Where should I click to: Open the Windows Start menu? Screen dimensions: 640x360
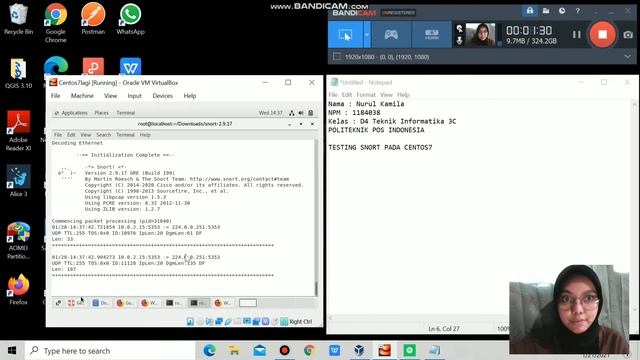12,351
